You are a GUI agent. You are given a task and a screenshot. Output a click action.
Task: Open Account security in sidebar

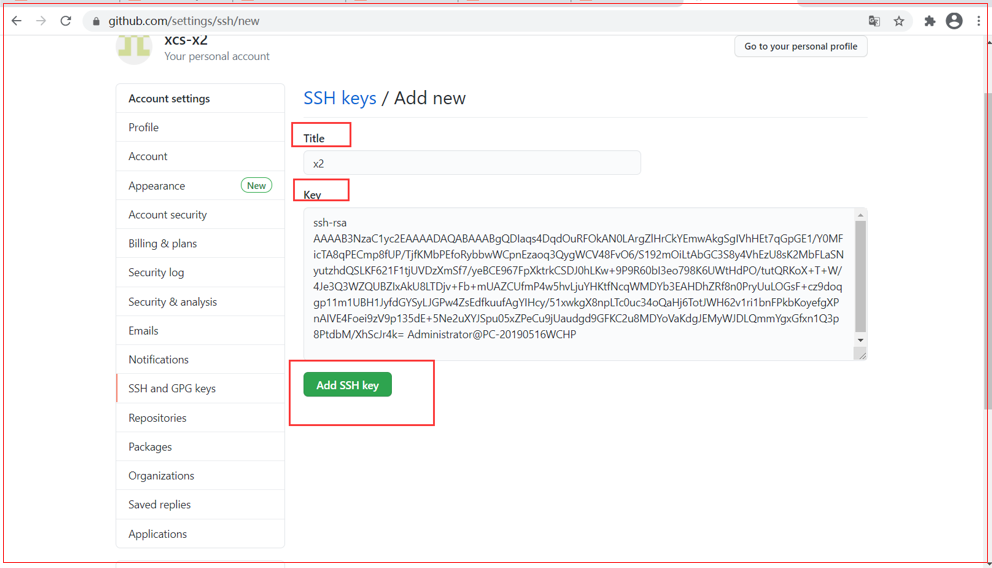click(x=201, y=214)
